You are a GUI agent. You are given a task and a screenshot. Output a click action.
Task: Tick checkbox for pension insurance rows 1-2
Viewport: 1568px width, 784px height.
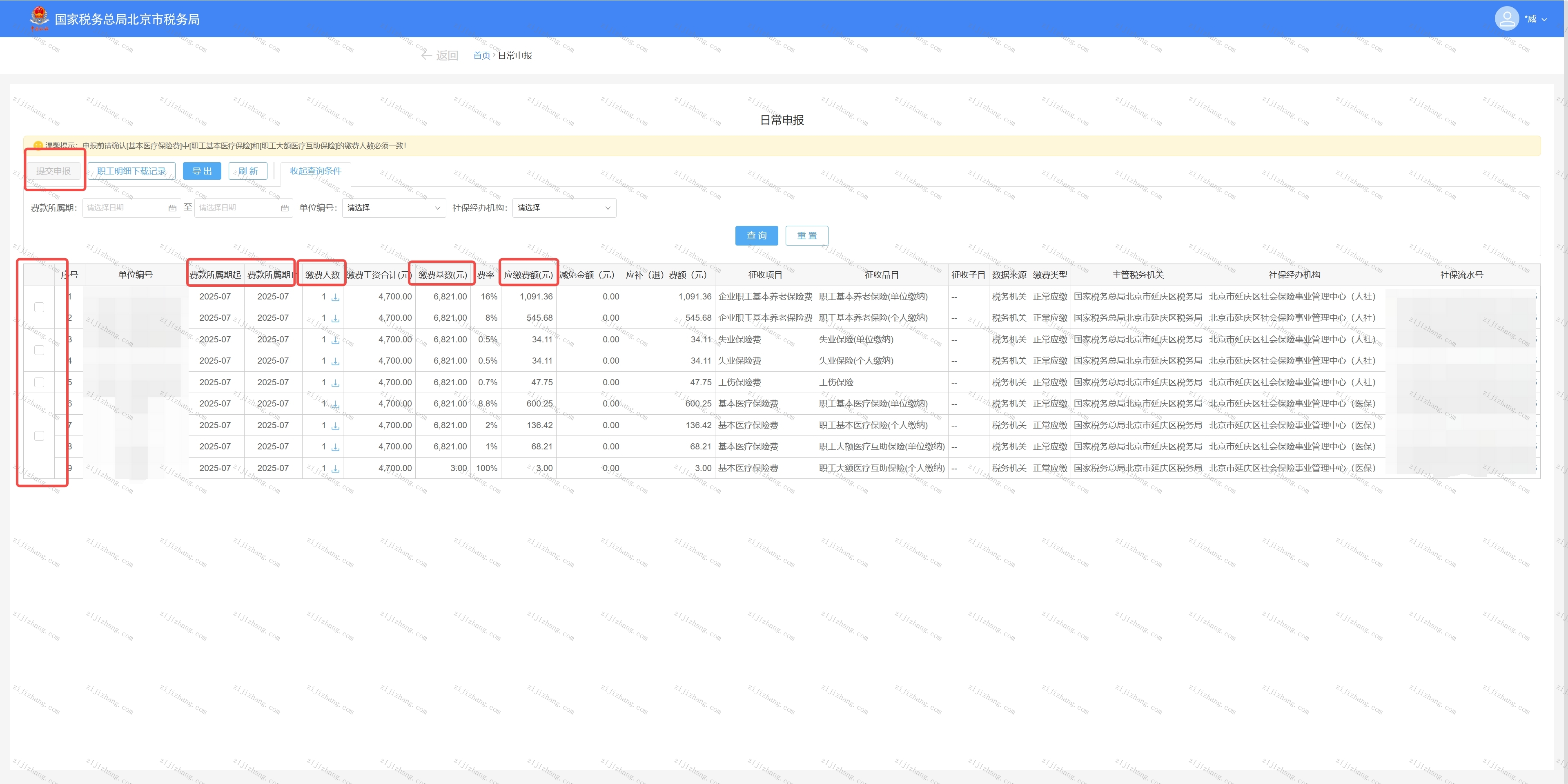pyautogui.click(x=39, y=307)
